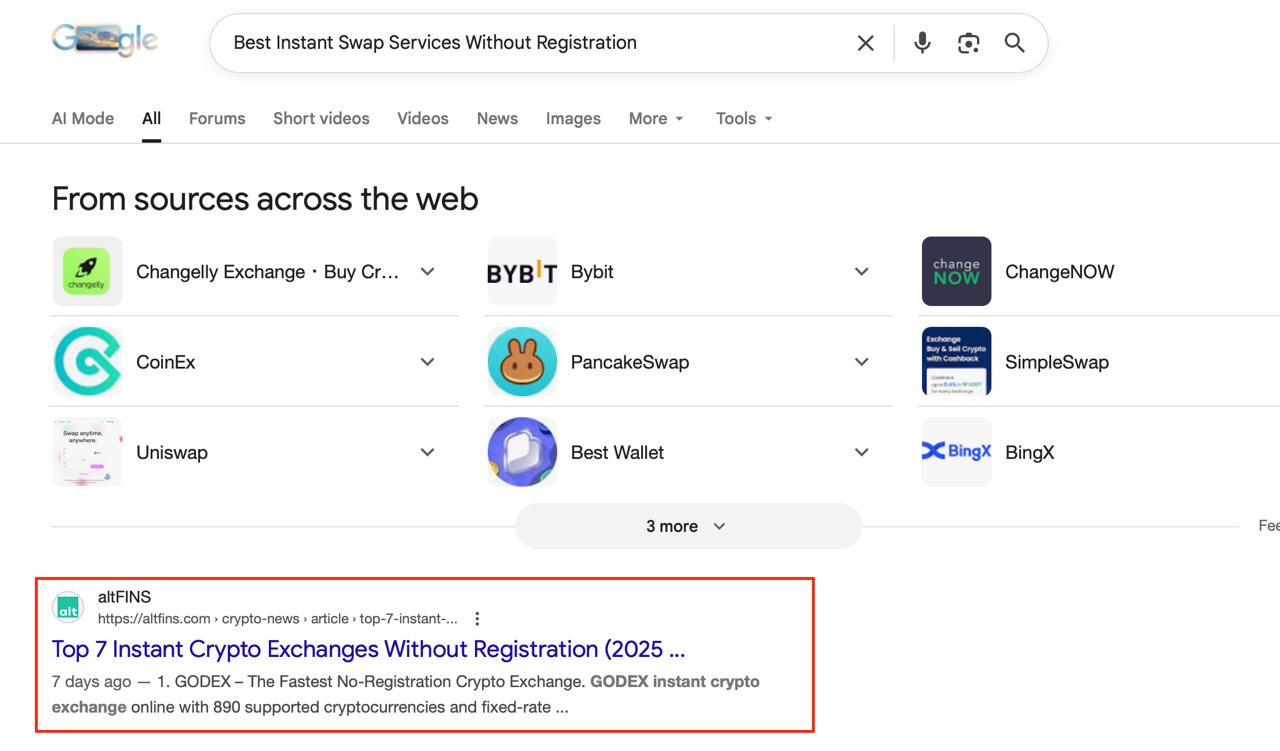Viewport: 1280px width, 751px height.
Task: Click the Google doodle logo
Action: (105, 40)
